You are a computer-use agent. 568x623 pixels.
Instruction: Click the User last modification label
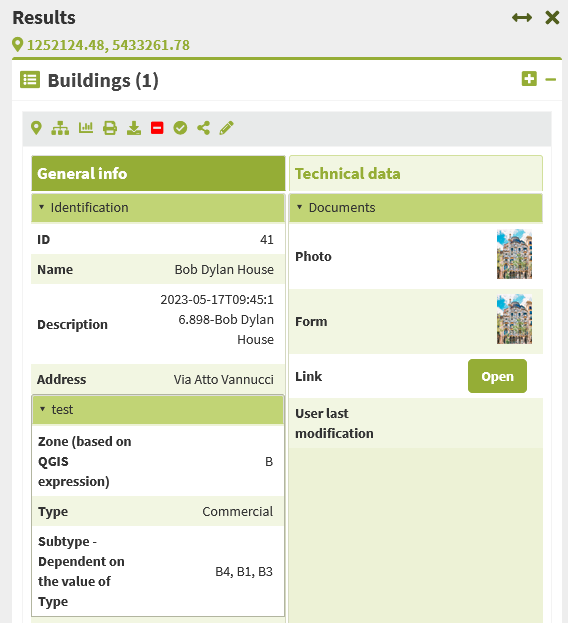[334, 424]
